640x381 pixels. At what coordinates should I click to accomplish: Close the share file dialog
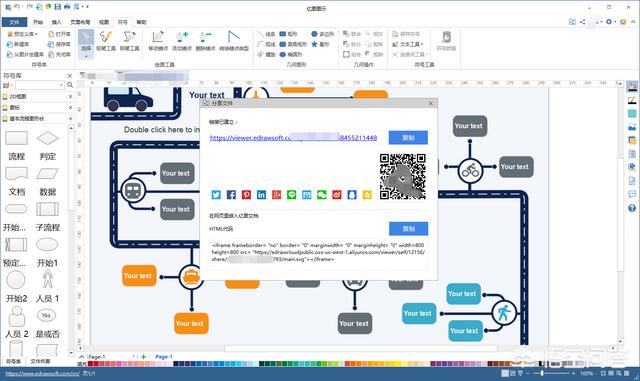[431, 103]
